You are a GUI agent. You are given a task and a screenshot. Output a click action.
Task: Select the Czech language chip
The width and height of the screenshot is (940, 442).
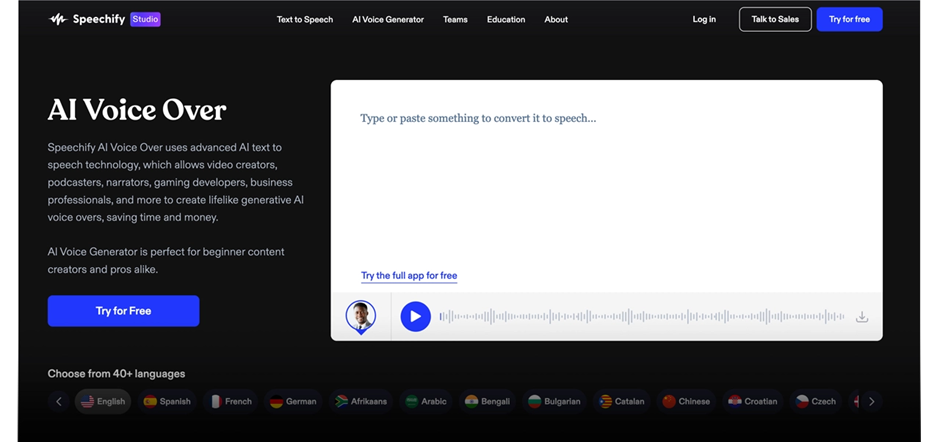816,401
